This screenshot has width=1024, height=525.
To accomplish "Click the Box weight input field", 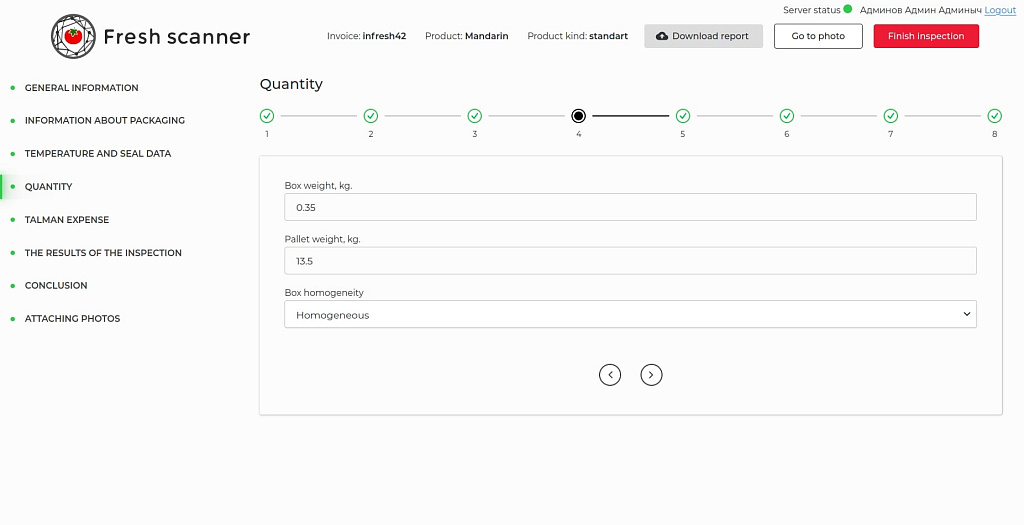I will [x=630, y=207].
